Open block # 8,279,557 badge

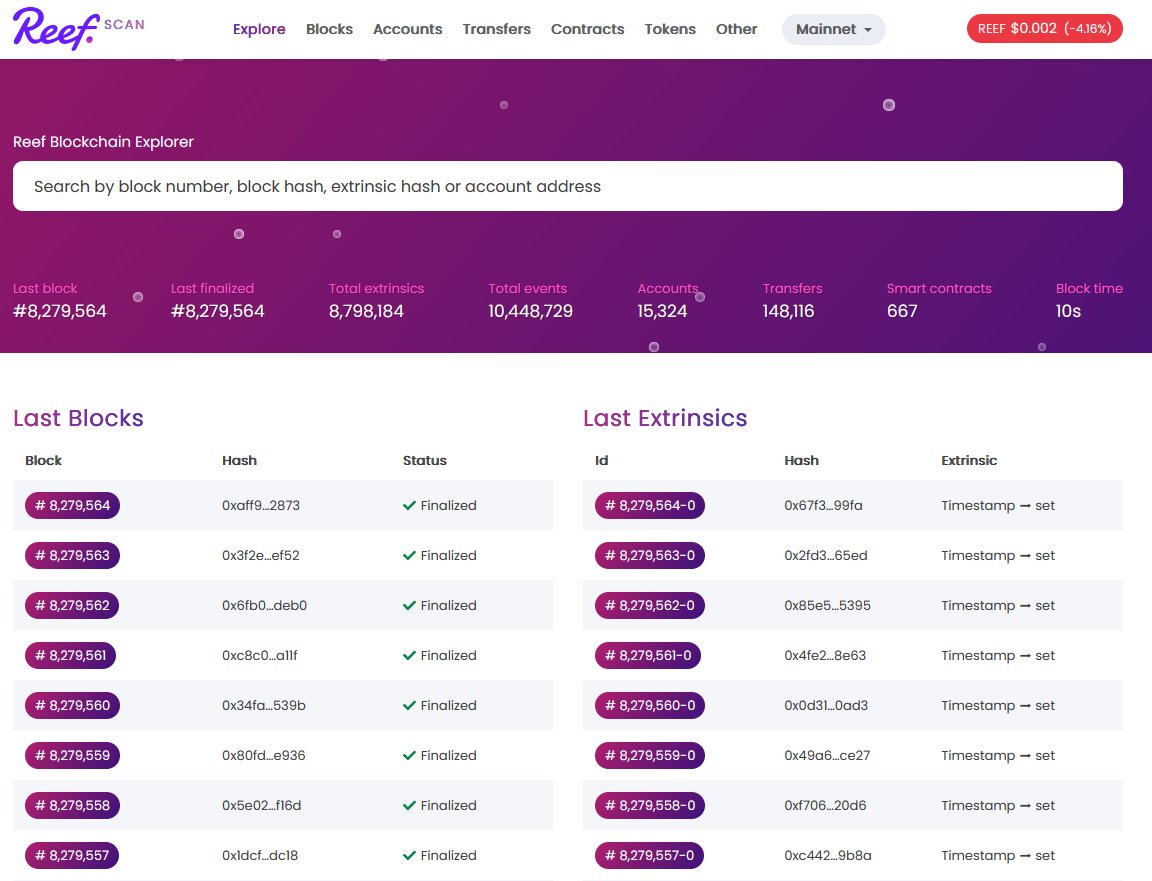click(x=72, y=855)
